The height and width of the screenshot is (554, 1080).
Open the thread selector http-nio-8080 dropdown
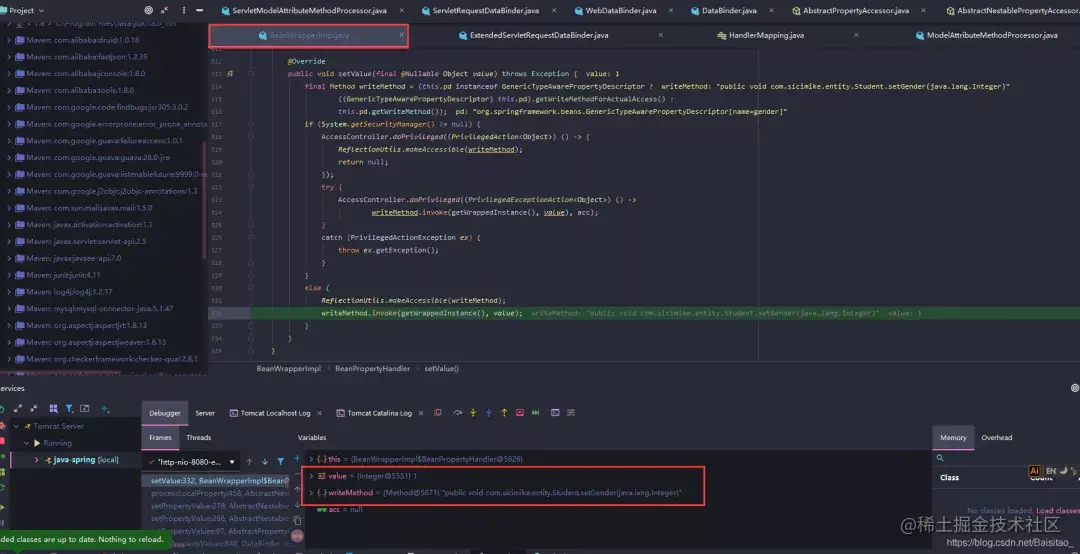tap(191, 462)
